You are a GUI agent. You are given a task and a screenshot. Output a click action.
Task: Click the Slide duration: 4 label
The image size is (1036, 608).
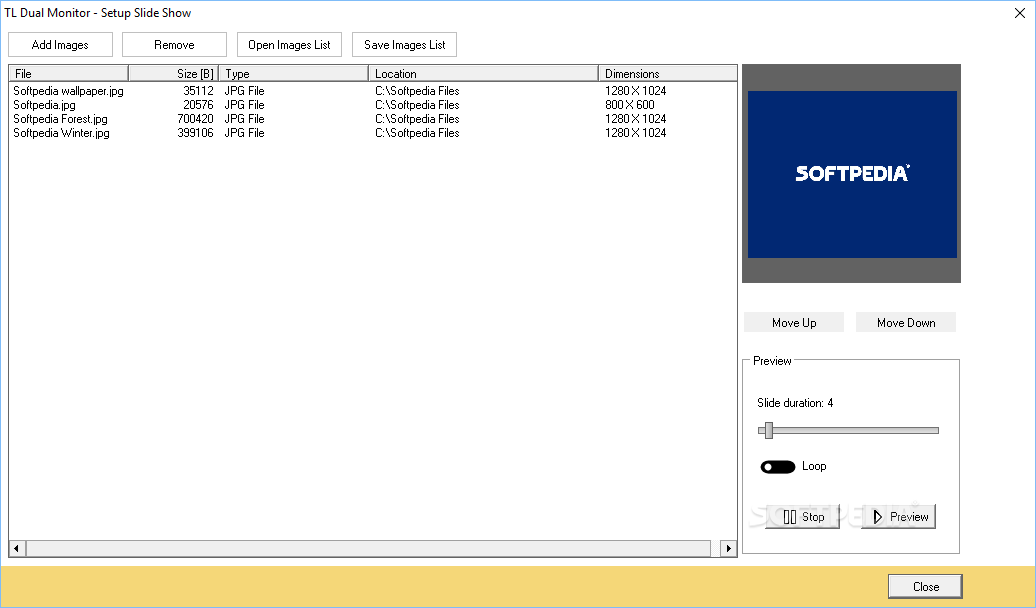(795, 403)
